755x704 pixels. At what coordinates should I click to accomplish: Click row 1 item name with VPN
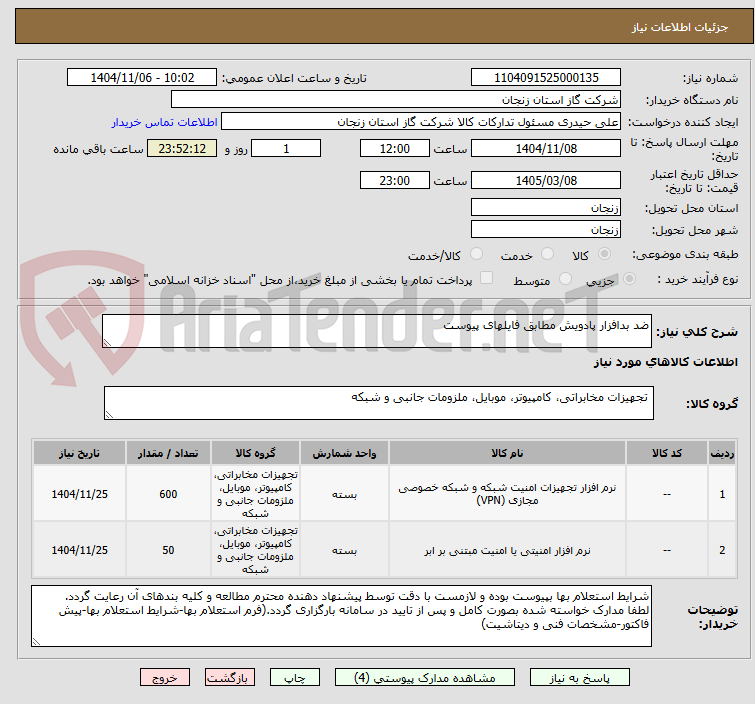tap(507, 494)
